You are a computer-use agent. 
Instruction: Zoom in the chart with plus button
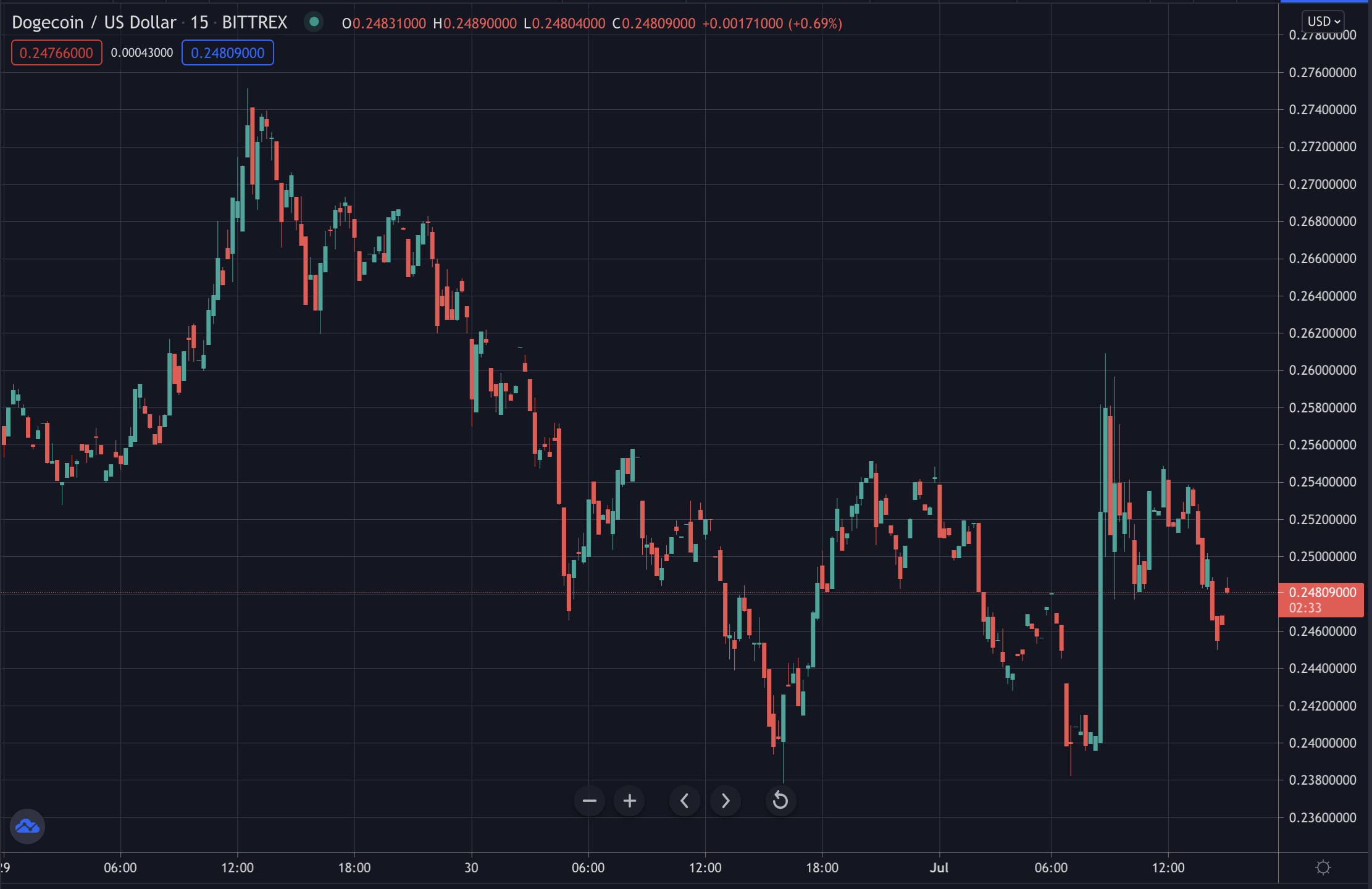pyautogui.click(x=629, y=801)
